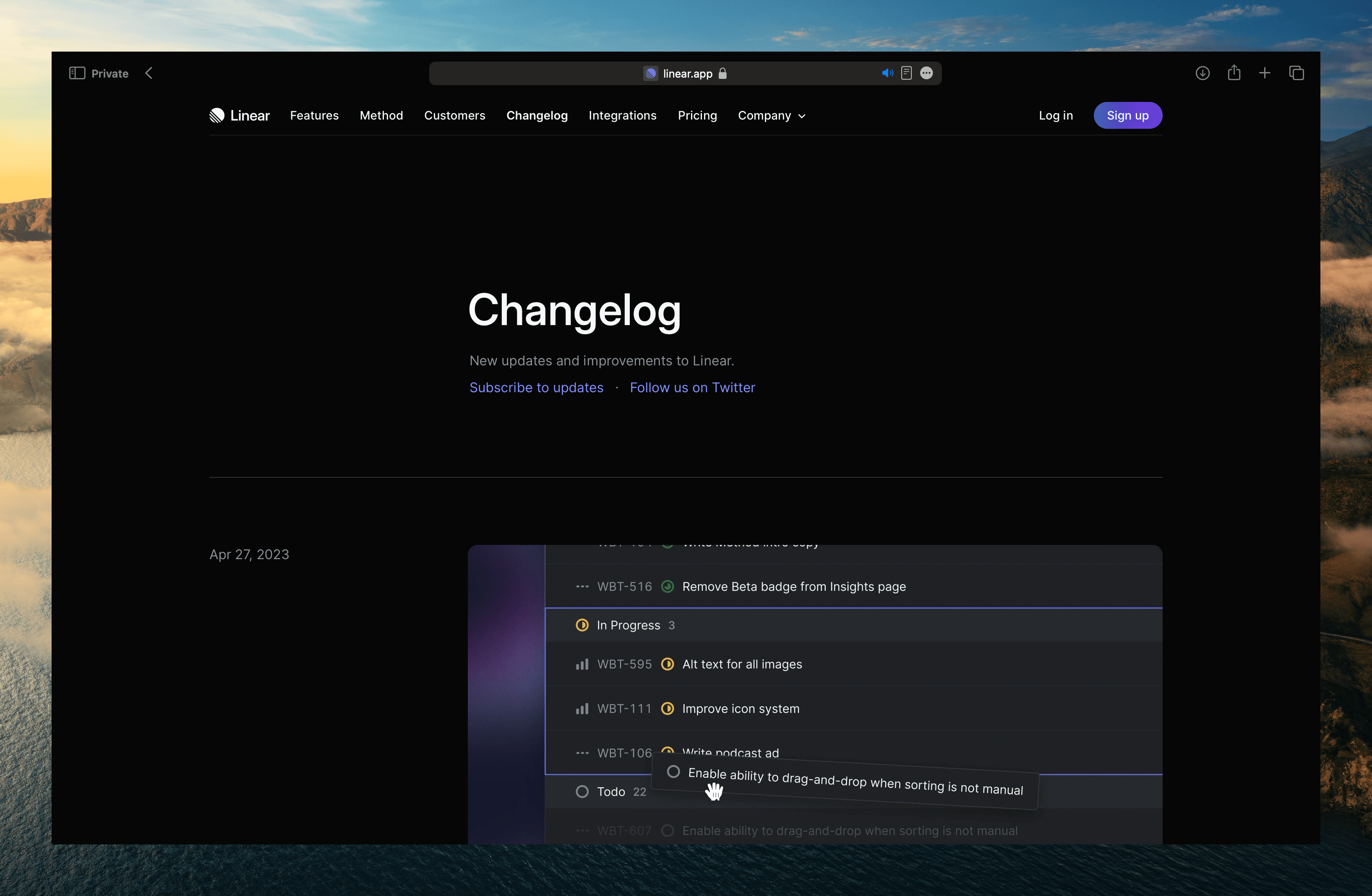Click Subscribe to updates link
This screenshot has width=1372, height=896.
click(x=536, y=387)
